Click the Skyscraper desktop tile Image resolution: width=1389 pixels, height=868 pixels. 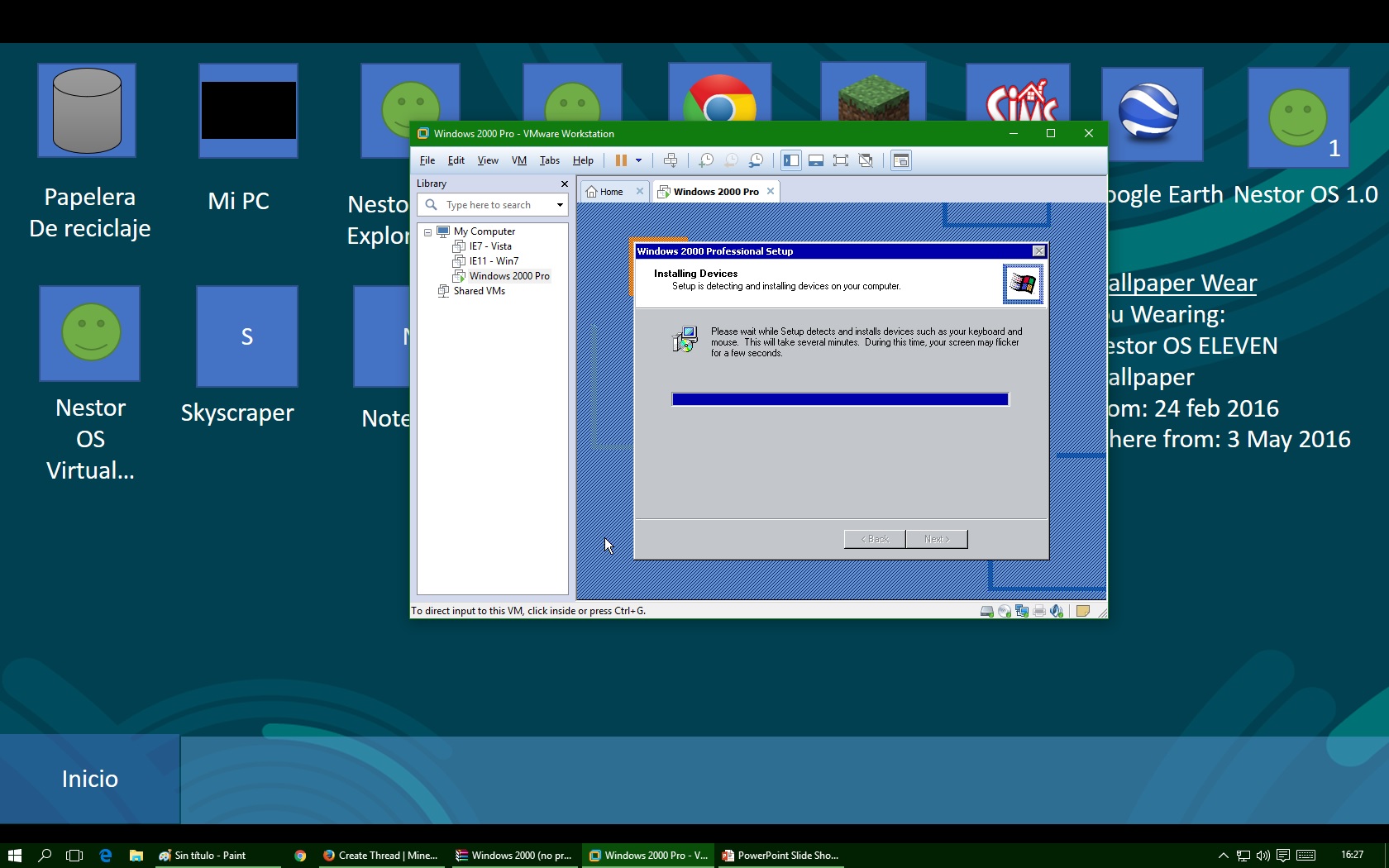(x=247, y=336)
